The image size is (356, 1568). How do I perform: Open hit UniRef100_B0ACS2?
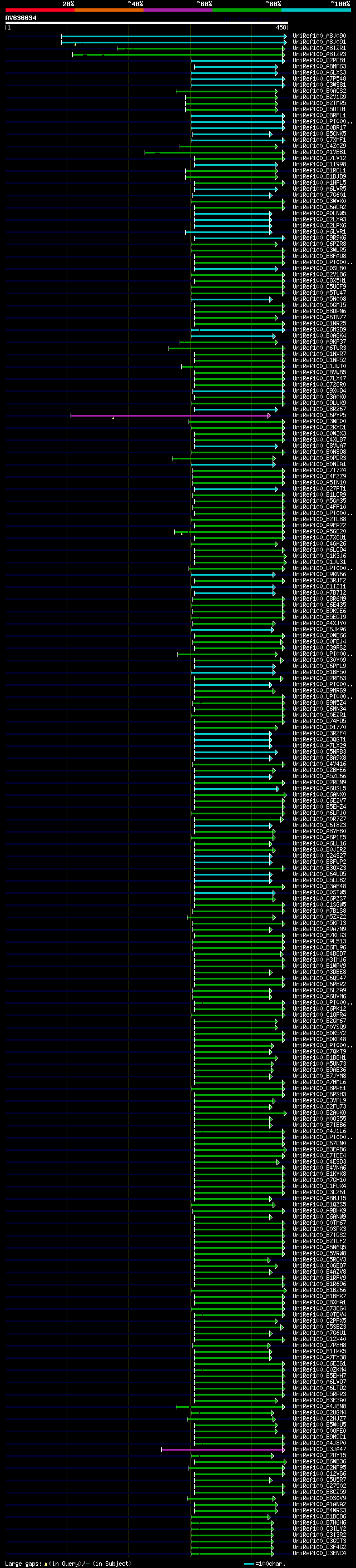click(x=319, y=91)
